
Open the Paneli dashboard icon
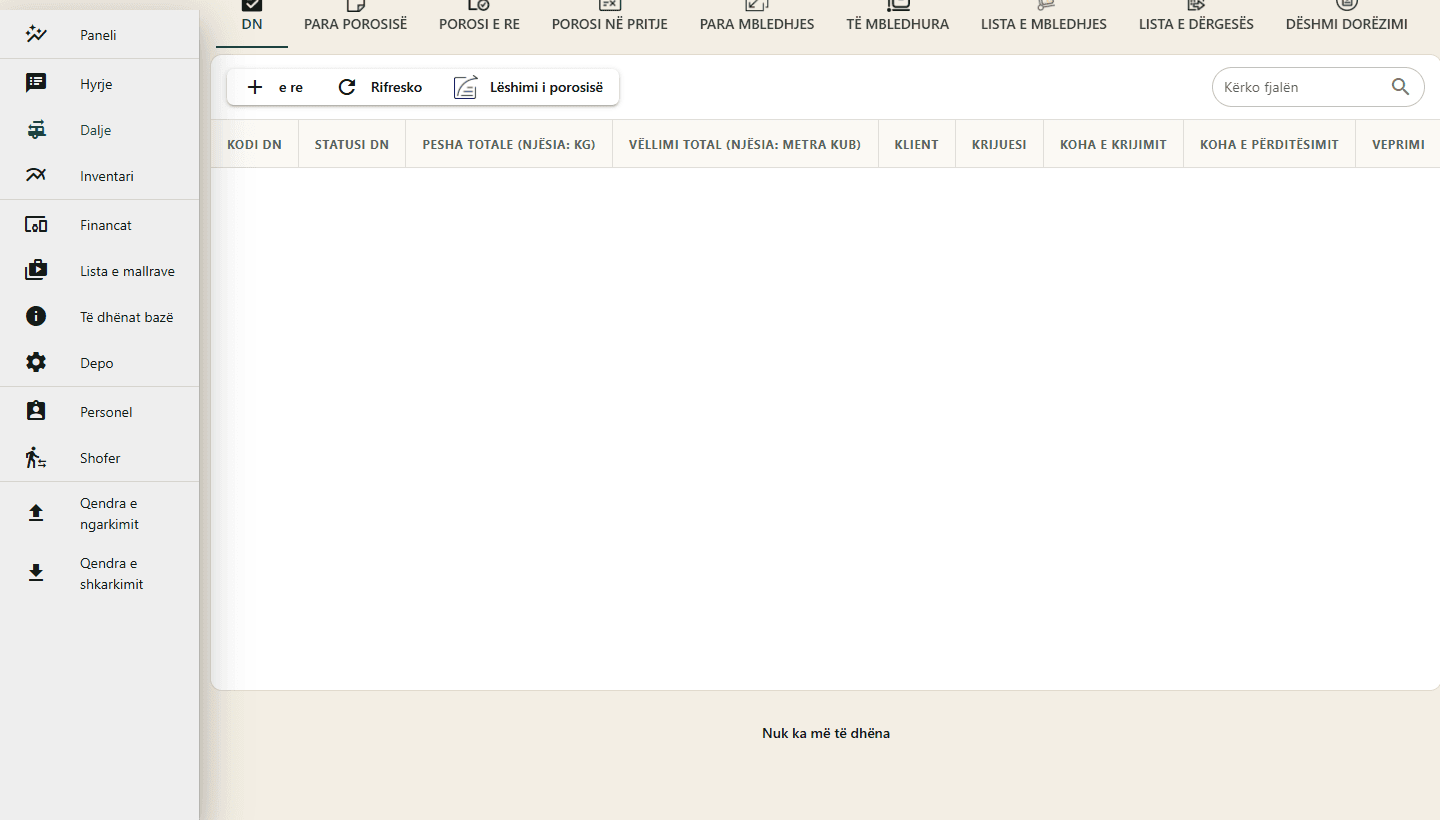point(36,35)
